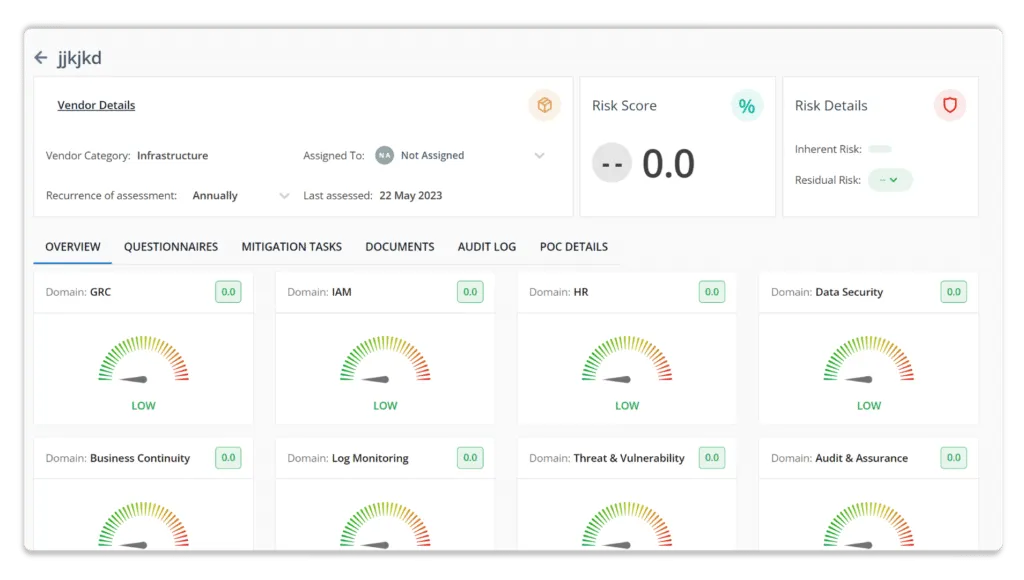The width and height of the screenshot is (1024, 580).
Task: Click the 0.0 risk score value
Action: tap(668, 163)
